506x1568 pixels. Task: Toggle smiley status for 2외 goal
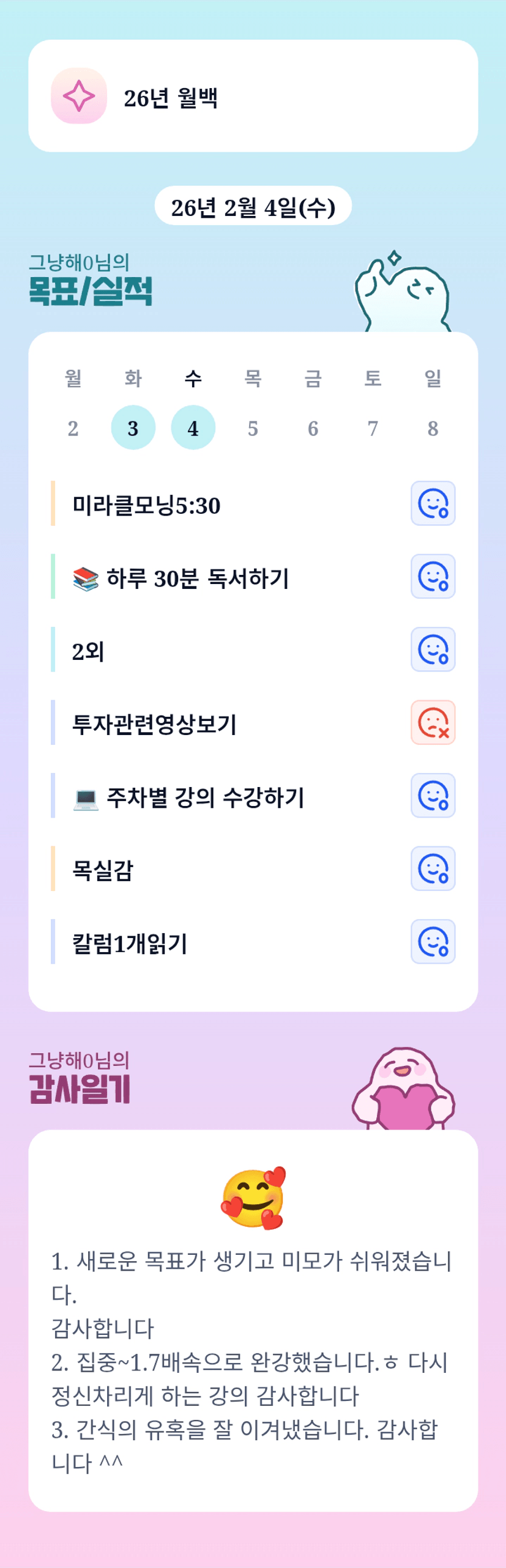(x=433, y=649)
